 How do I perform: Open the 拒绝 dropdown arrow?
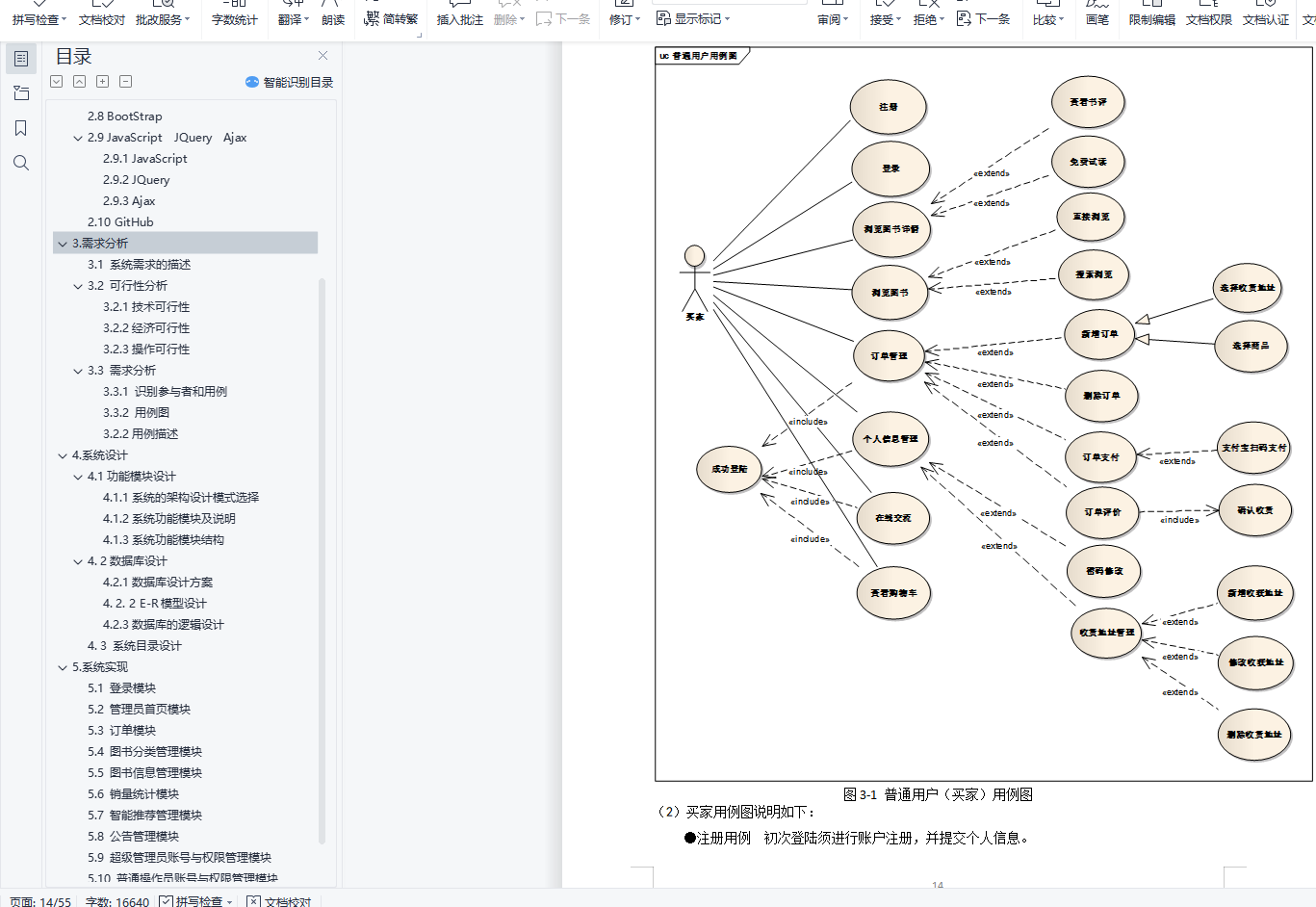point(942,19)
